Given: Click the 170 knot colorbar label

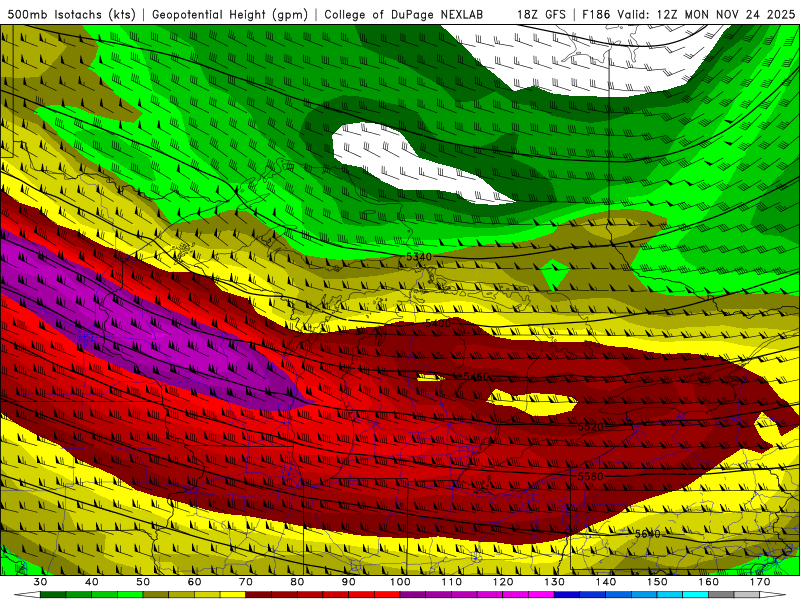Looking at the screenshot, I should point(760,582).
